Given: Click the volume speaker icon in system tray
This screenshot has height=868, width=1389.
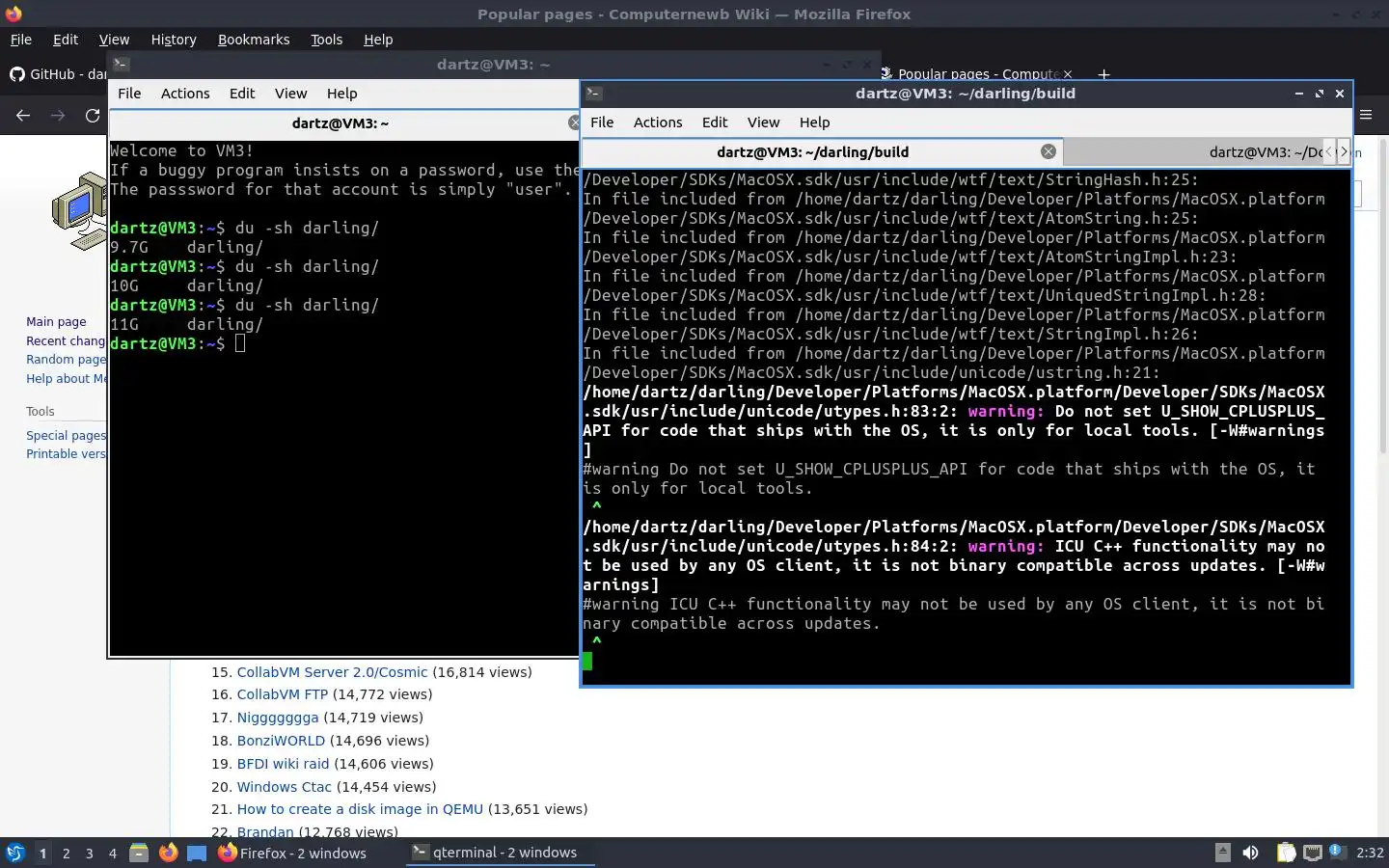Looking at the screenshot, I should click(x=1250, y=853).
